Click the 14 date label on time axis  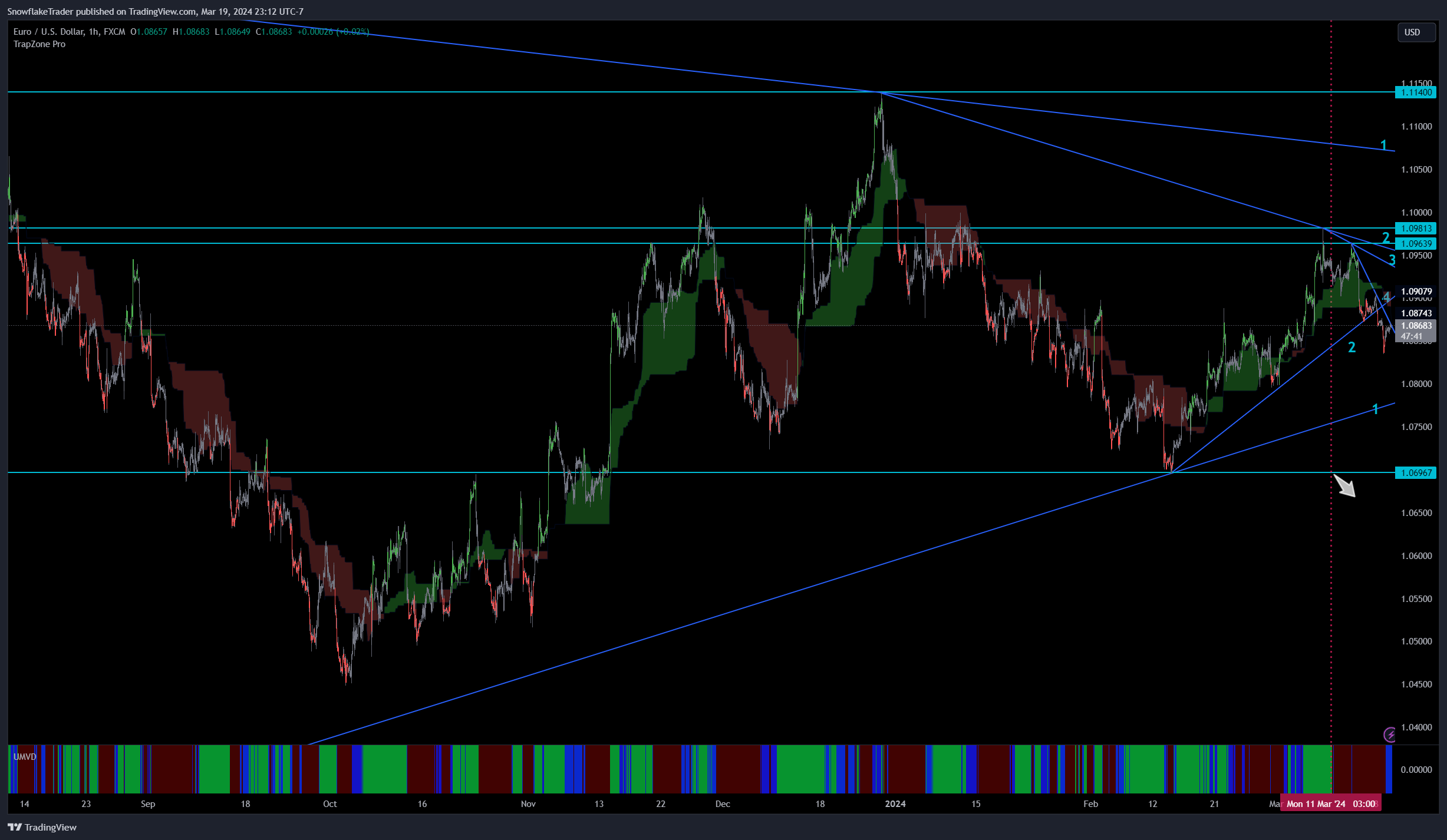24,804
